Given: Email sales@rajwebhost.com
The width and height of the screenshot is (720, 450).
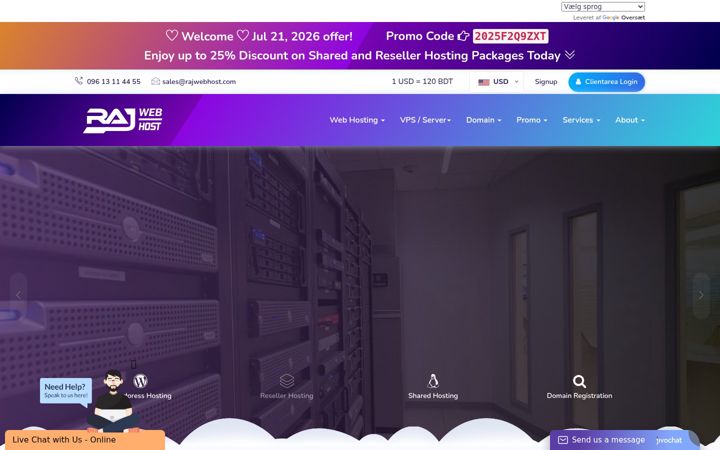Looking at the screenshot, I should click(199, 82).
